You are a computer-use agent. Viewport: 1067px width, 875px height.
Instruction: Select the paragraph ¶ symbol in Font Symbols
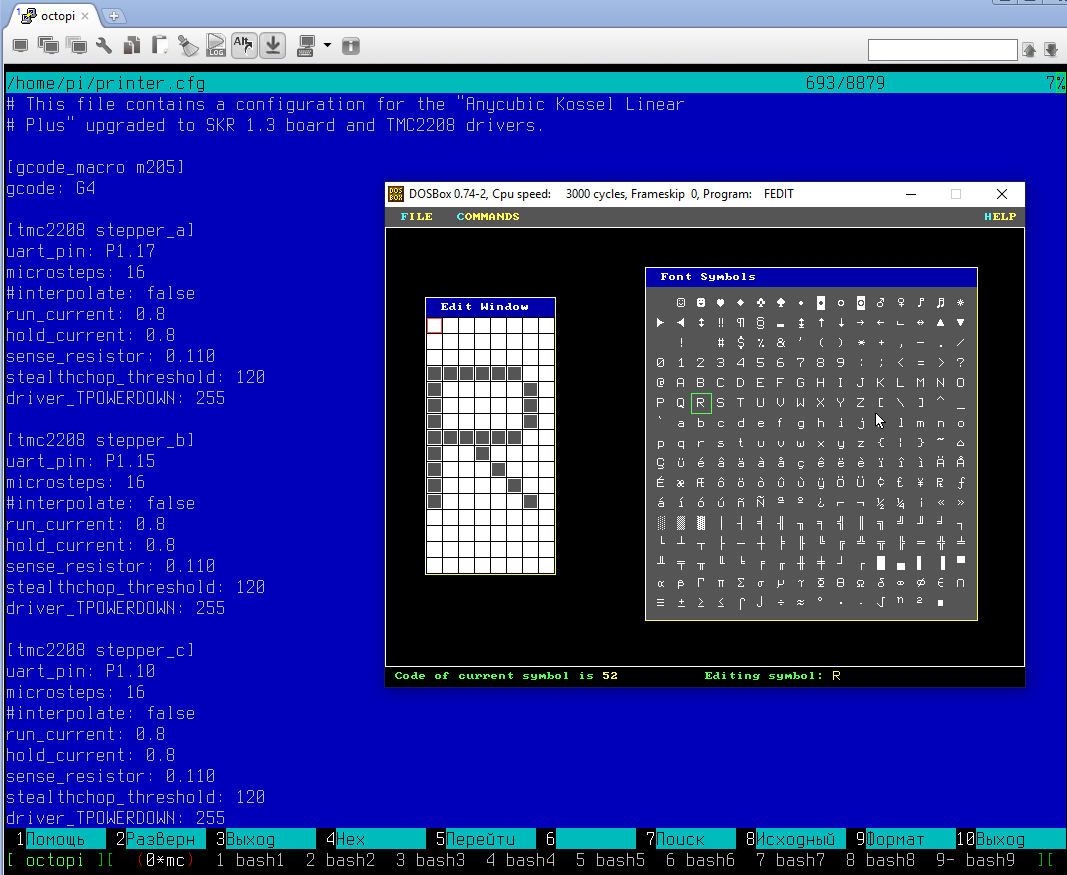tap(740, 323)
